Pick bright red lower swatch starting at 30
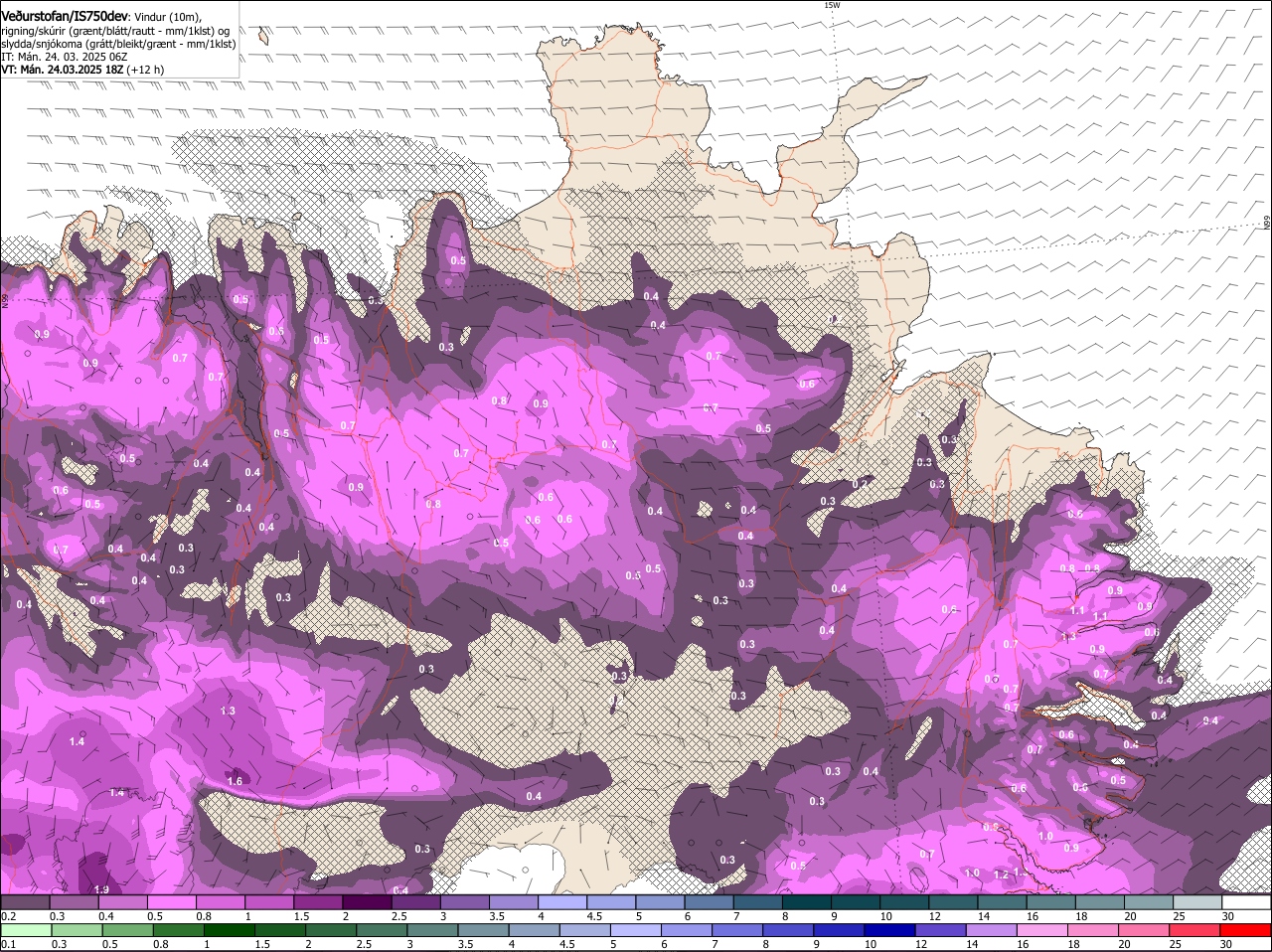The width and height of the screenshot is (1272, 952). coord(1244,930)
